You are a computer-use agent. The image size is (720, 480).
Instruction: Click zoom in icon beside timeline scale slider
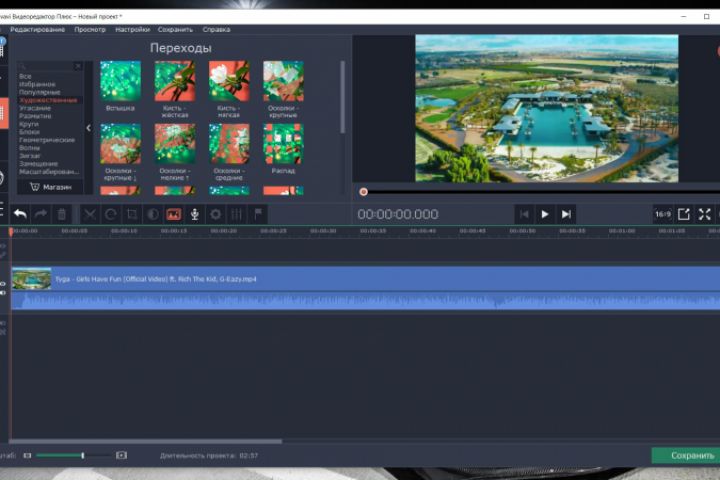pyautogui.click(x=121, y=455)
